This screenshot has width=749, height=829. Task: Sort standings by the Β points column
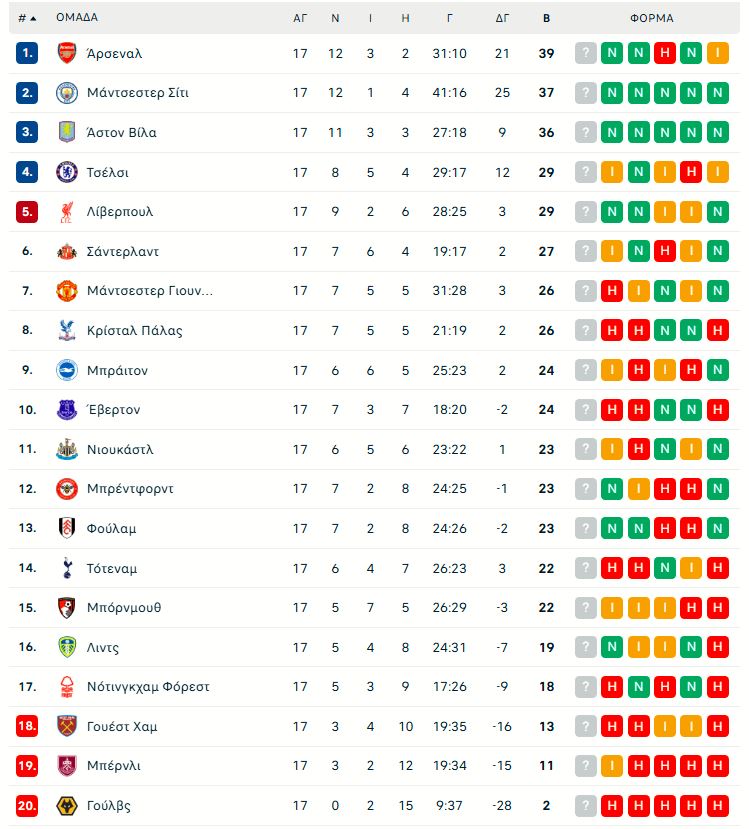click(547, 17)
